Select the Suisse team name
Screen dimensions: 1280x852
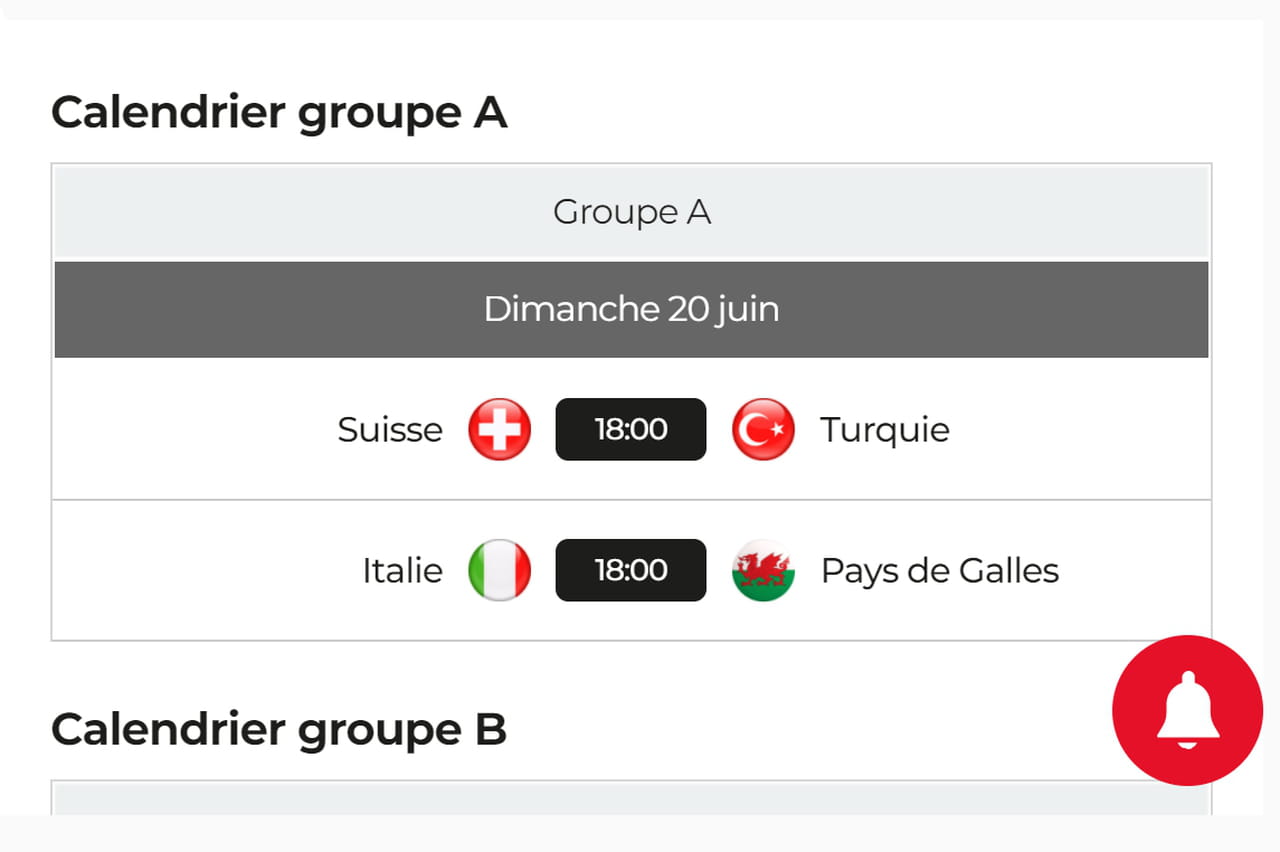[390, 429]
